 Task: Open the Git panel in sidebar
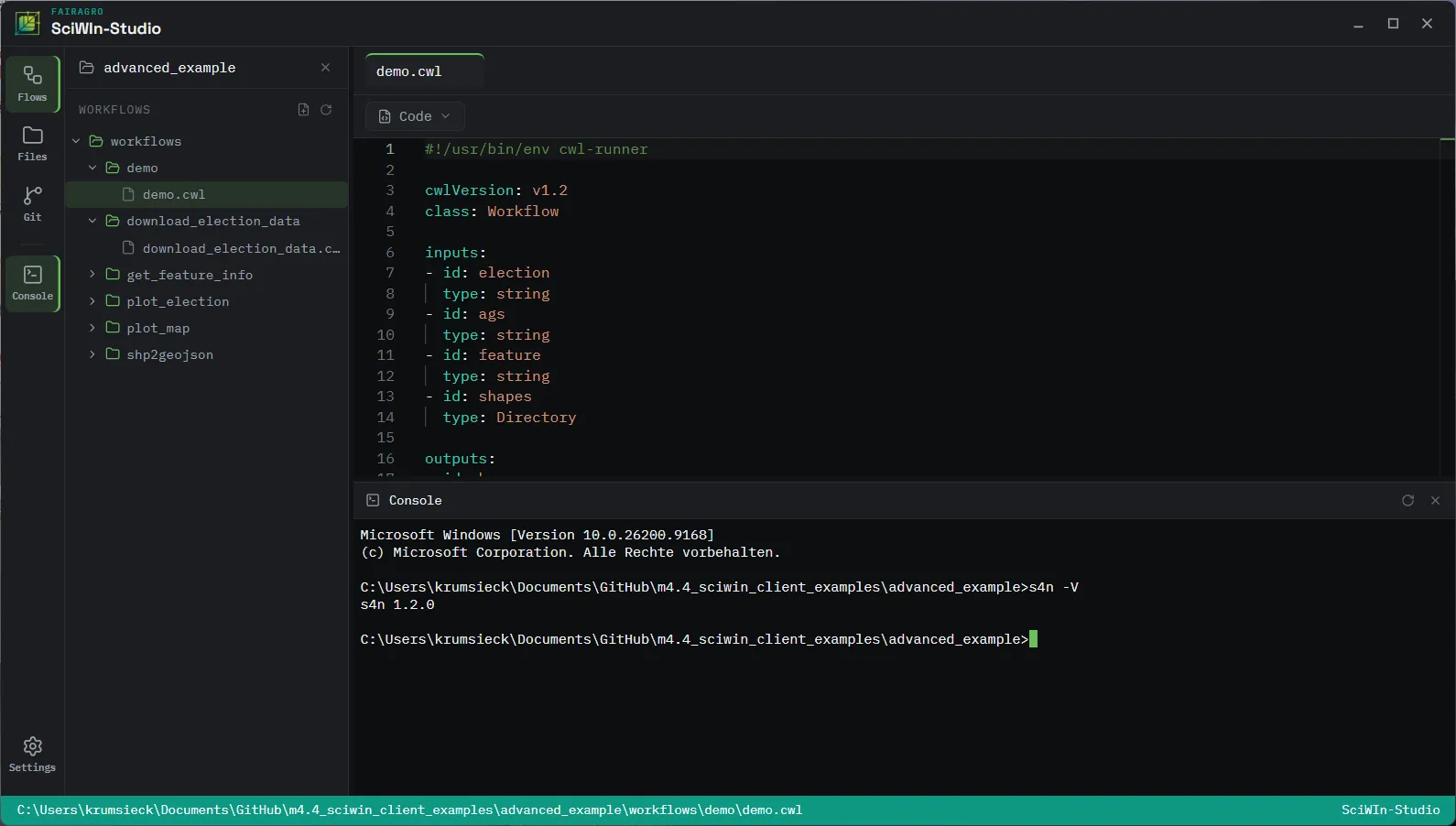coord(32,203)
